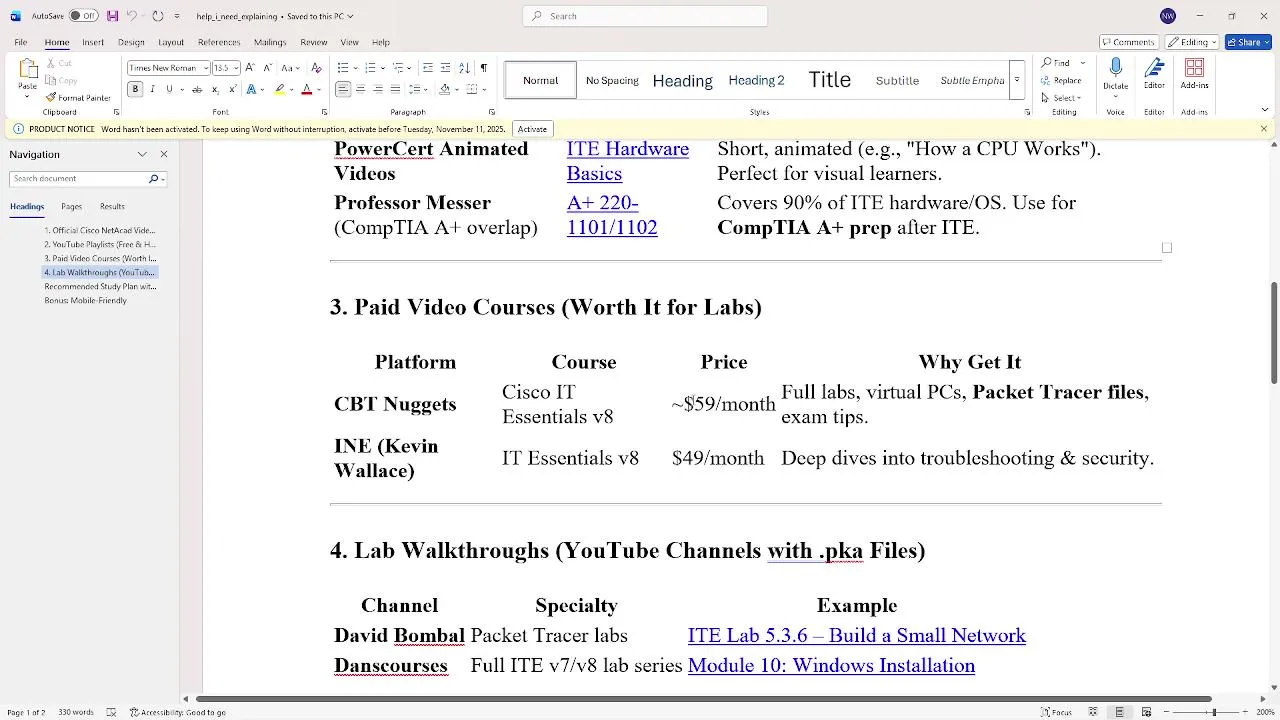The image size is (1280, 720).
Task: Open Editing mode dropdown
Action: coord(1192,42)
